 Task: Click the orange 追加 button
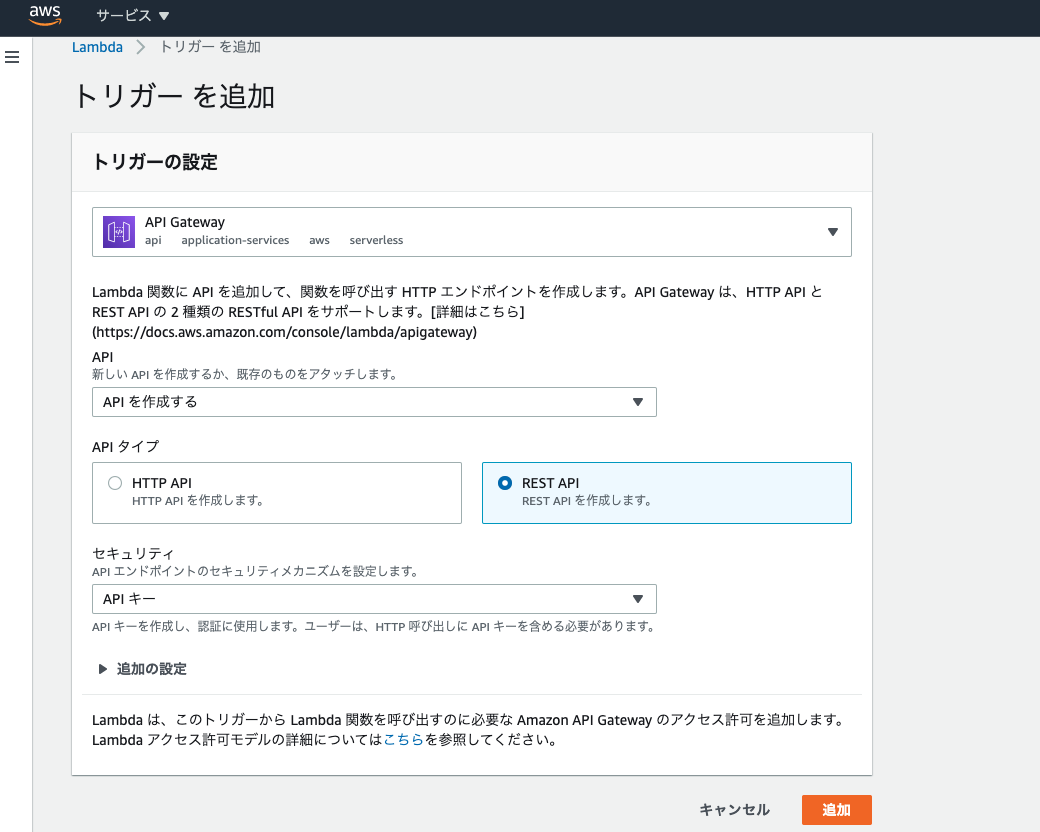[836, 809]
